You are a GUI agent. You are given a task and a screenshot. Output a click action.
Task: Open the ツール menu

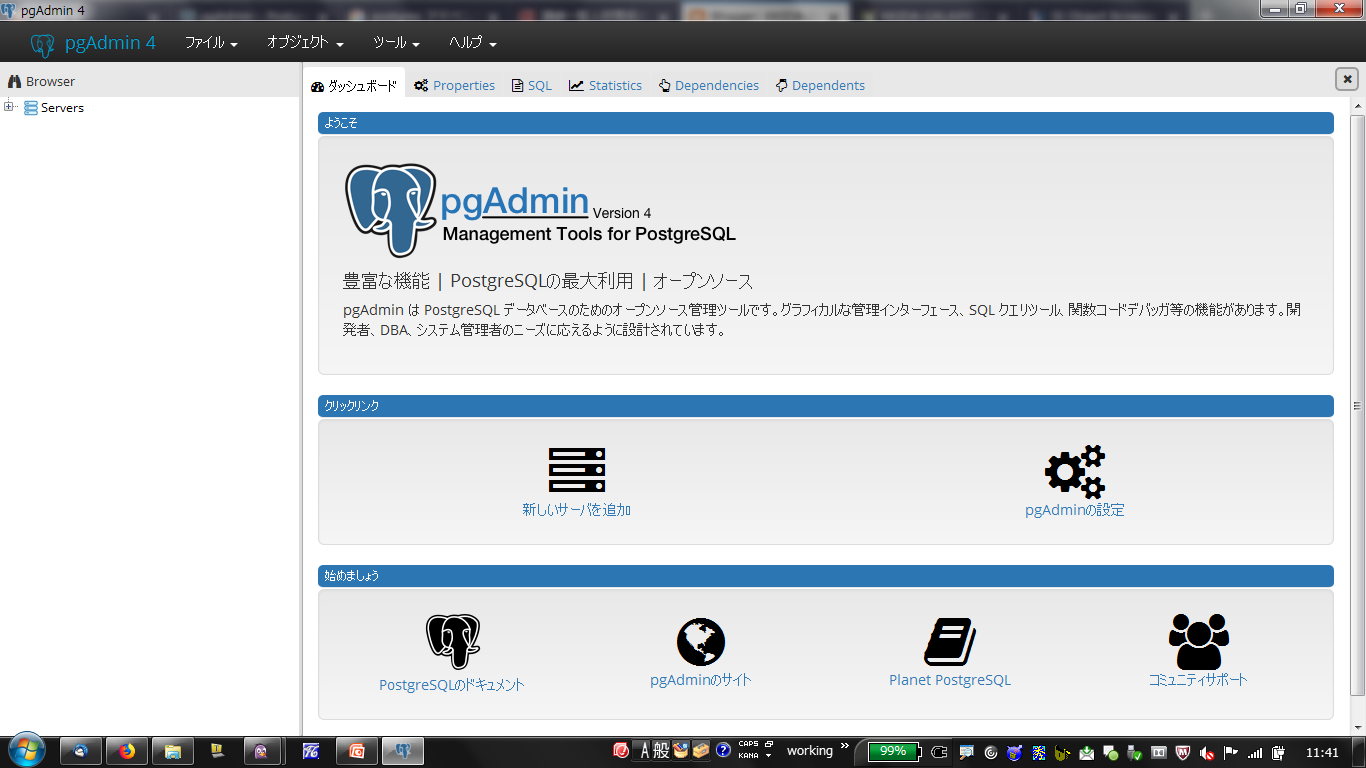396,43
